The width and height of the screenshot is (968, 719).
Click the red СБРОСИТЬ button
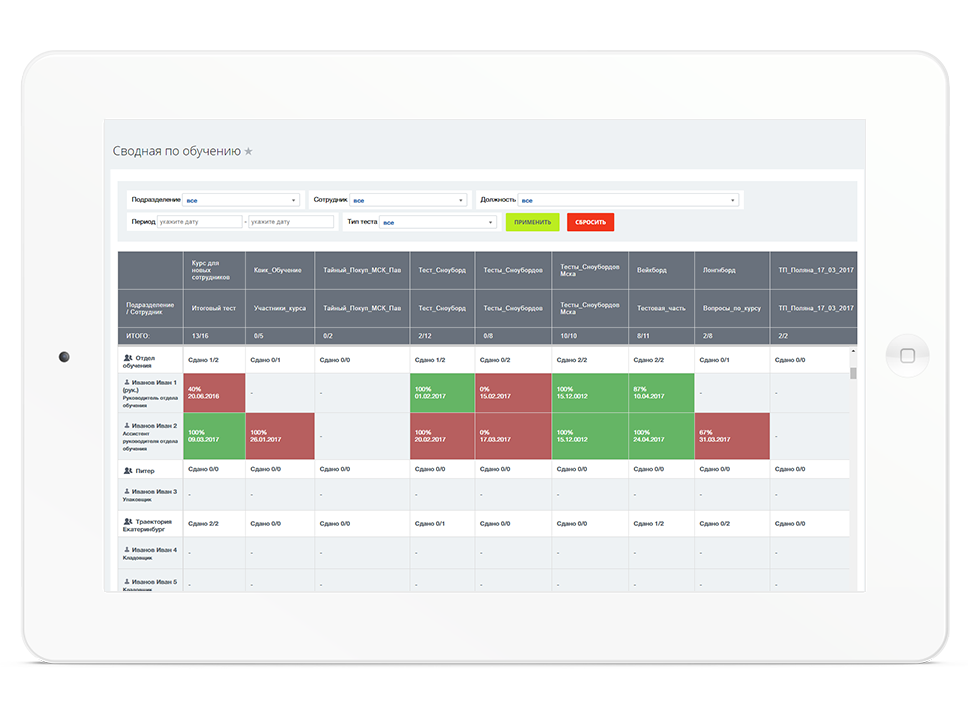[x=590, y=222]
